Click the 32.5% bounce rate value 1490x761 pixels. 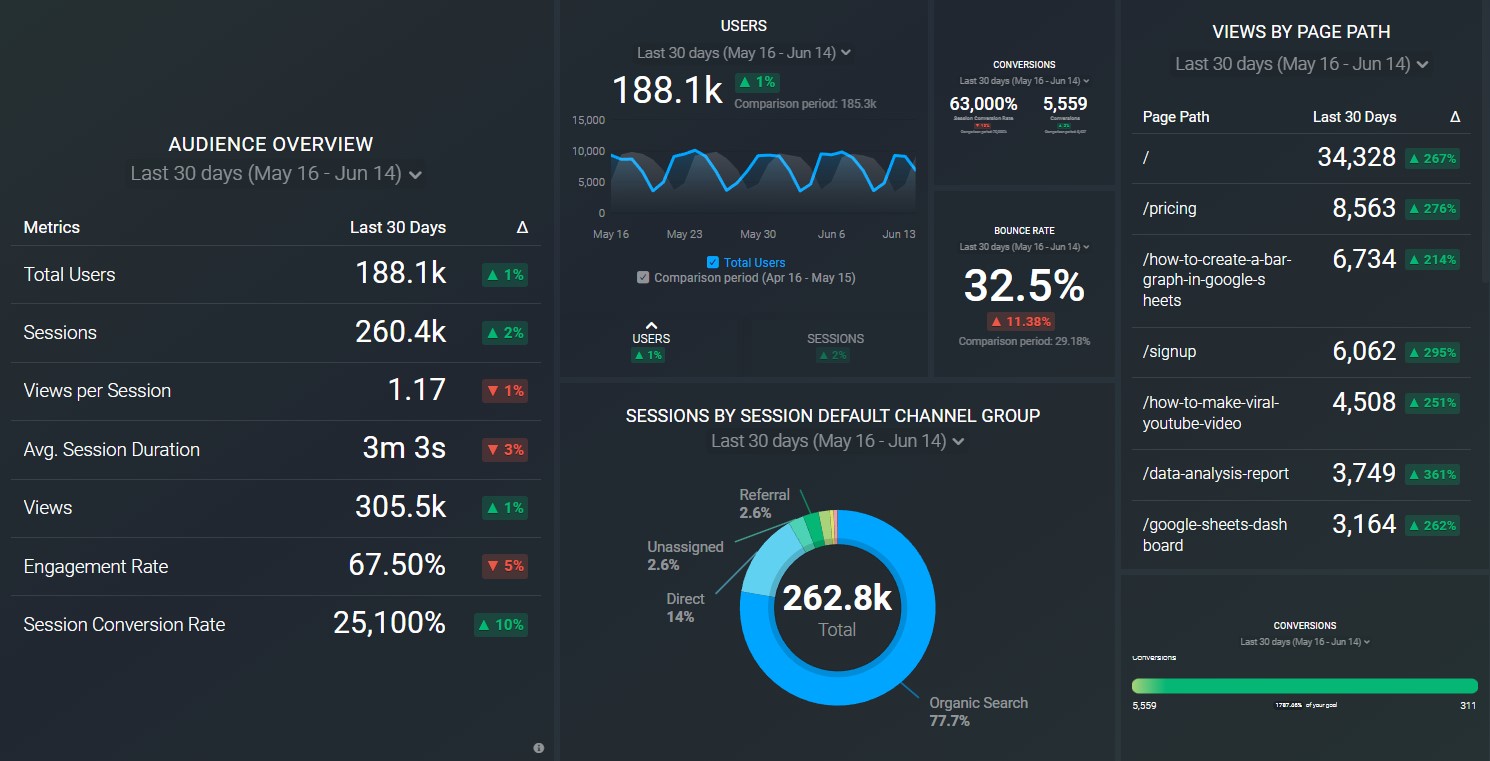(x=1024, y=287)
